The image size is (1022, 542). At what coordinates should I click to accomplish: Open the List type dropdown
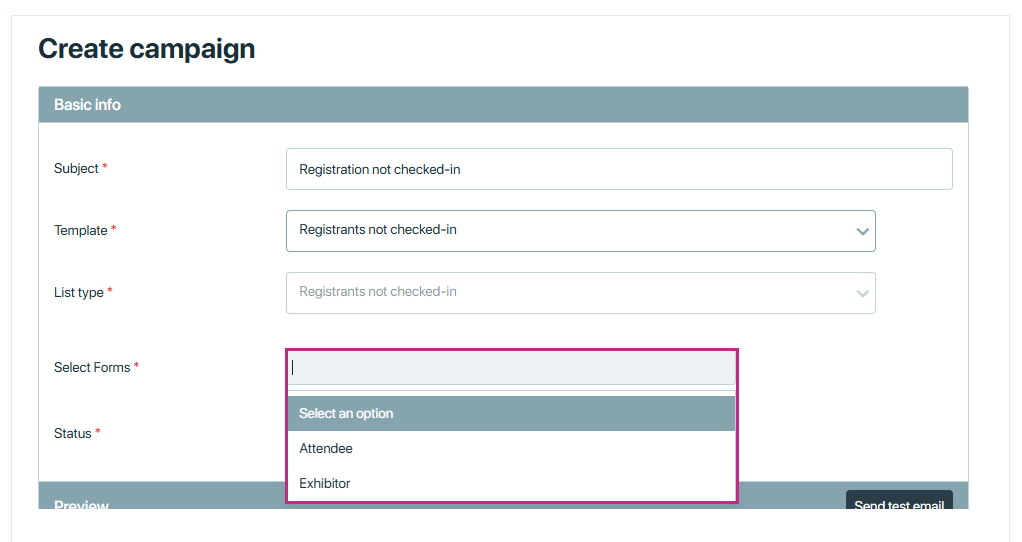coord(581,292)
